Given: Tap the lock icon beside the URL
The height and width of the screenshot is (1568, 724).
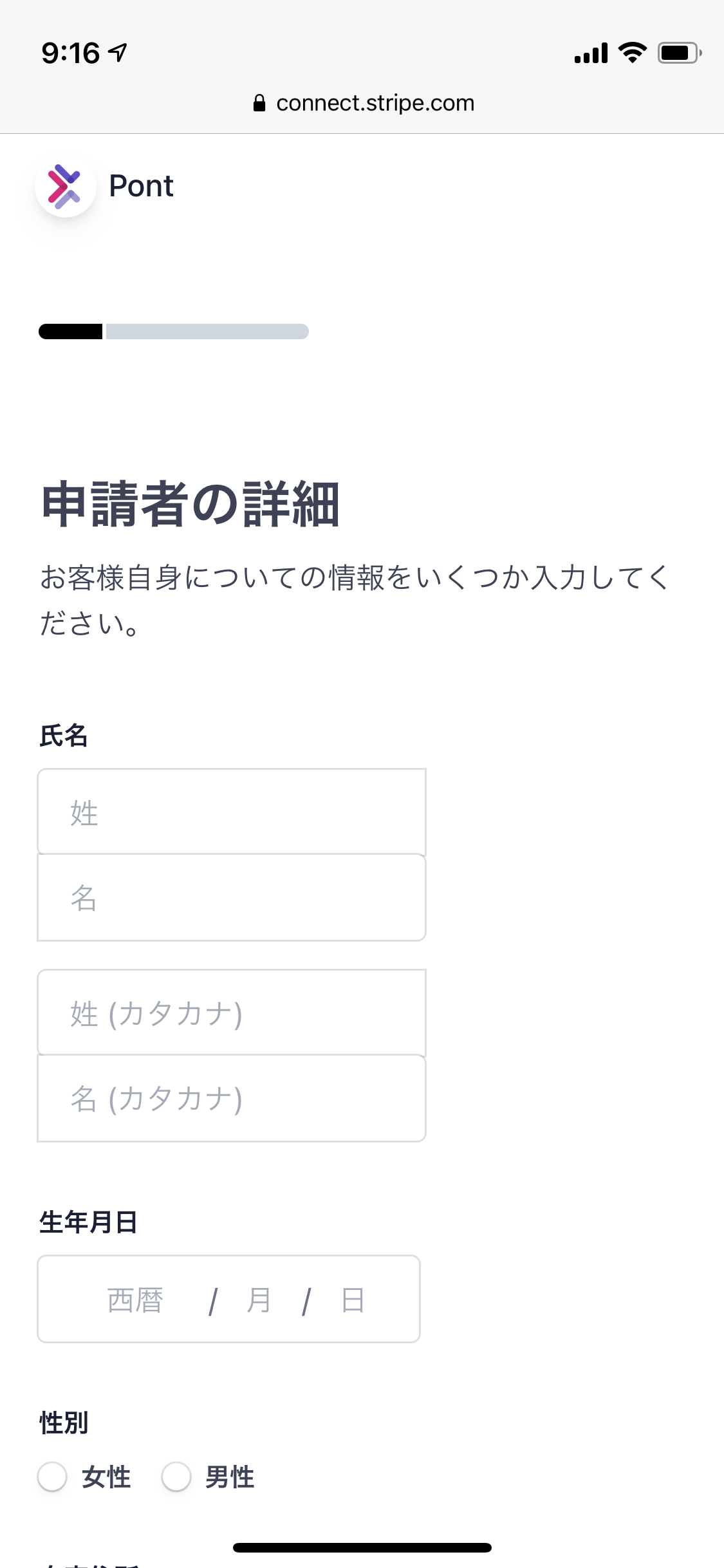Looking at the screenshot, I should point(259,103).
